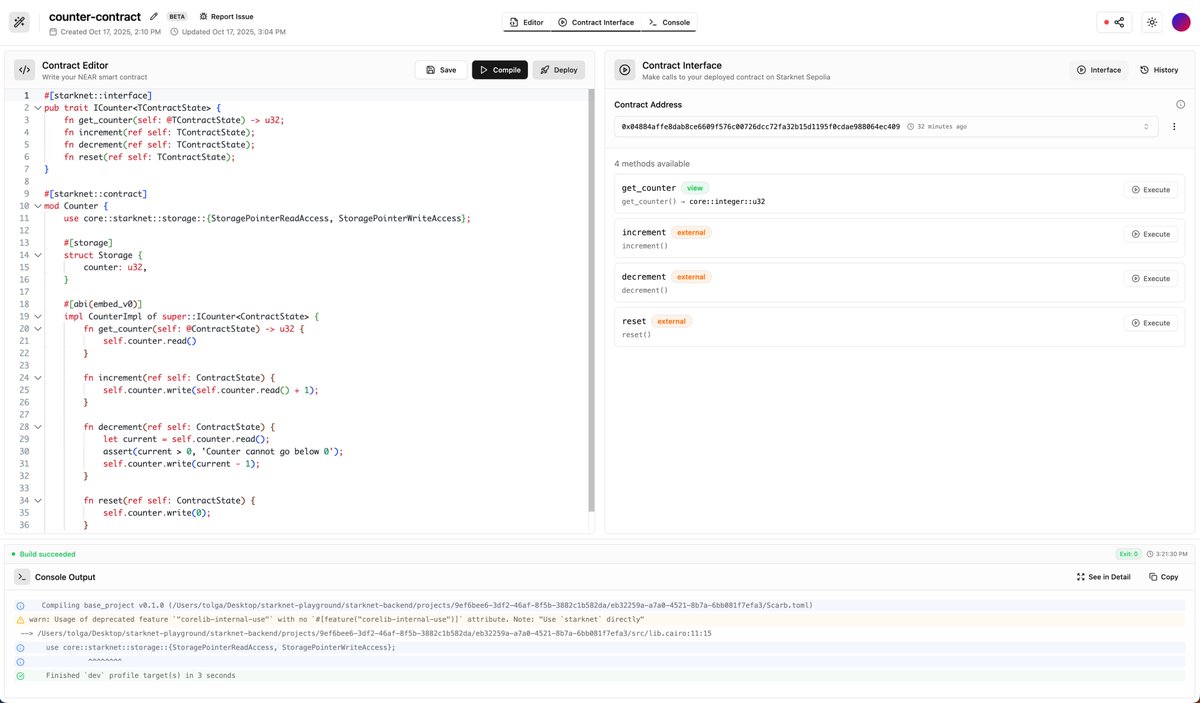The height and width of the screenshot is (703, 1200).
Task: Click the 'external' badge on decrement
Action: click(x=691, y=277)
